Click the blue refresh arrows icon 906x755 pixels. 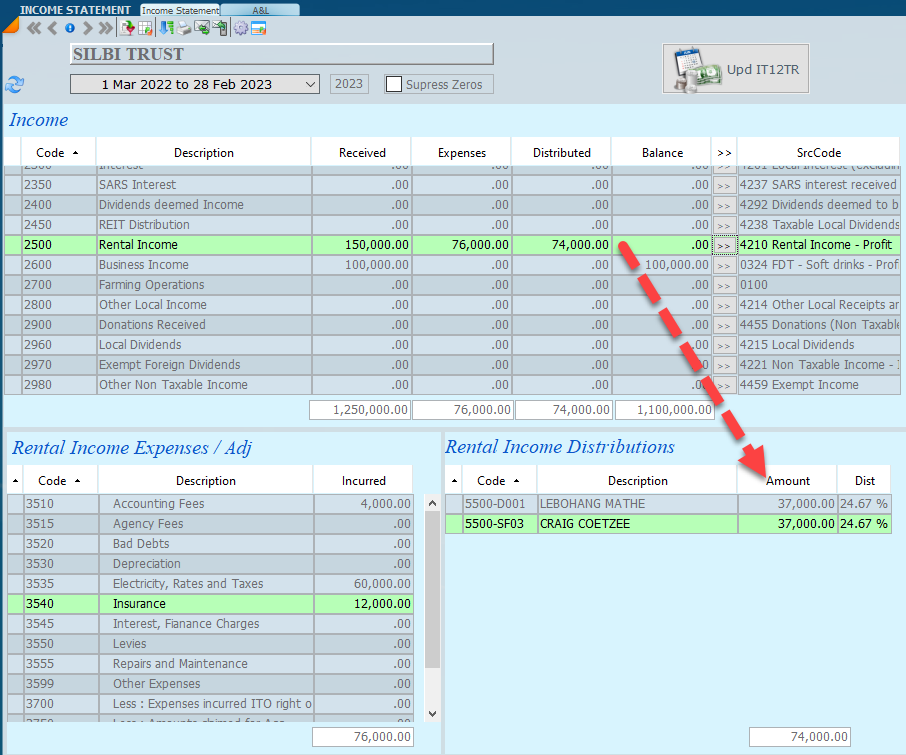14,85
